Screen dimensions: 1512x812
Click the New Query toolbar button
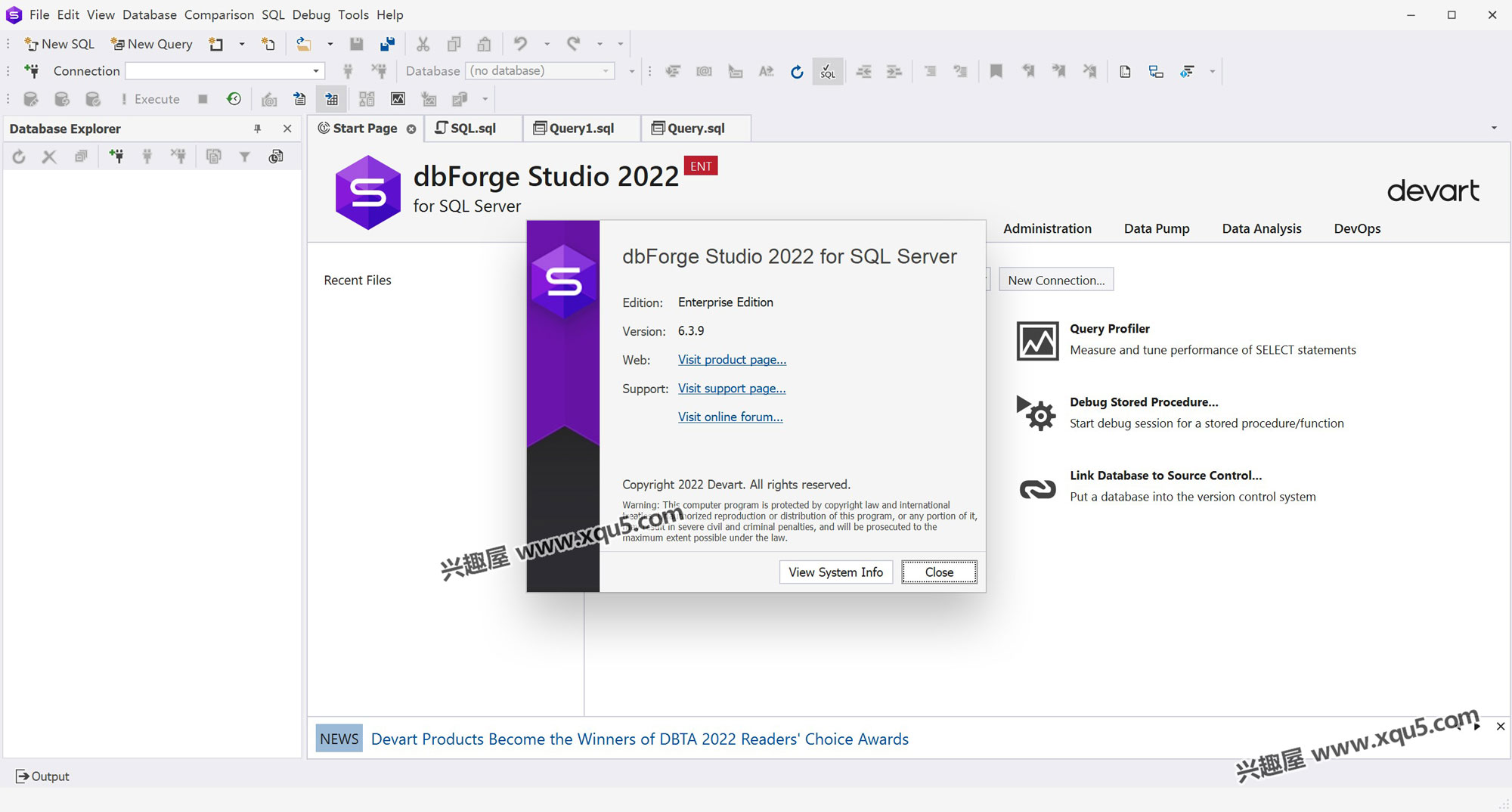pyautogui.click(x=152, y=44)
